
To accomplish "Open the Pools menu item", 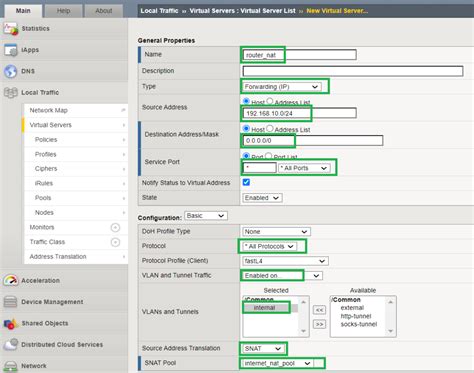I will [x=76, y=198].
